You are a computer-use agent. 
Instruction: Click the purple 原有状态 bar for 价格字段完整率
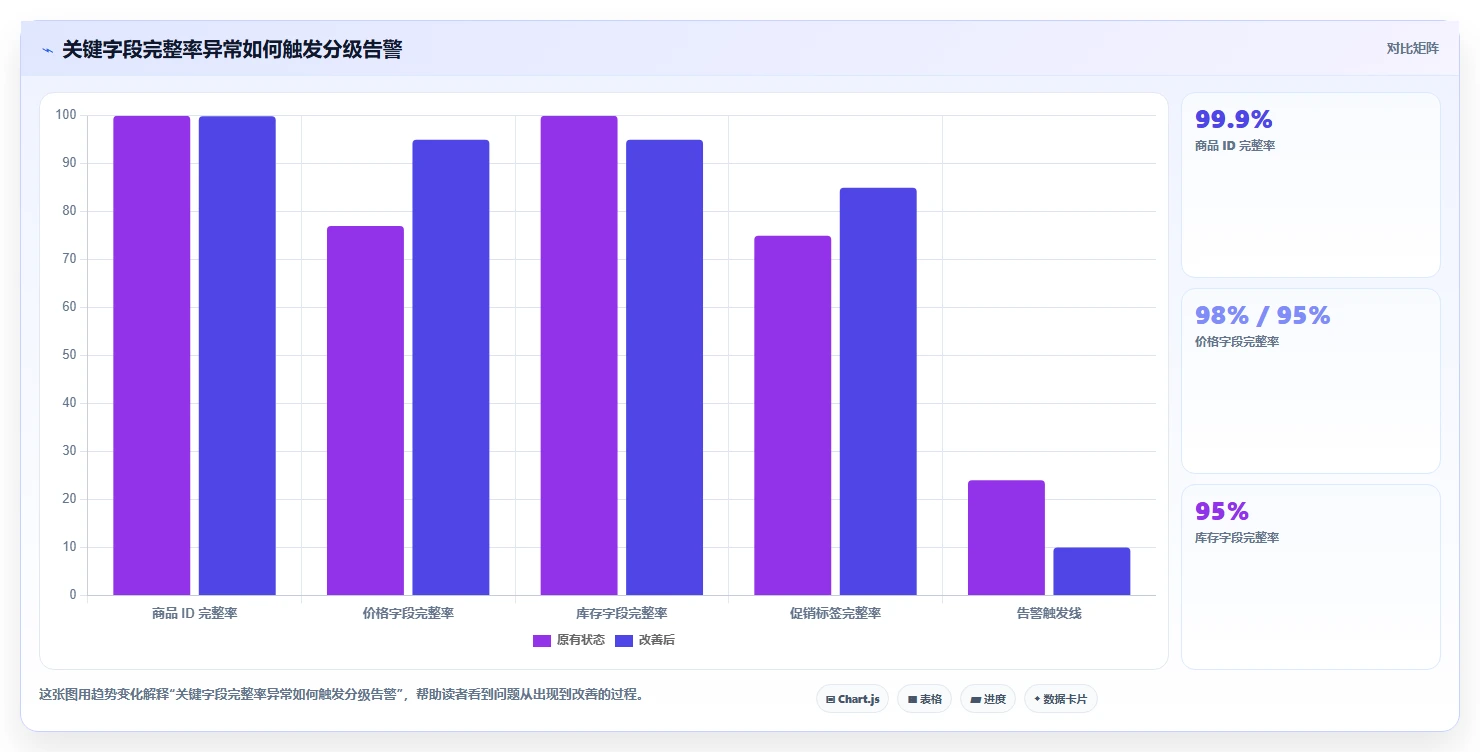(x=365, y=411)
